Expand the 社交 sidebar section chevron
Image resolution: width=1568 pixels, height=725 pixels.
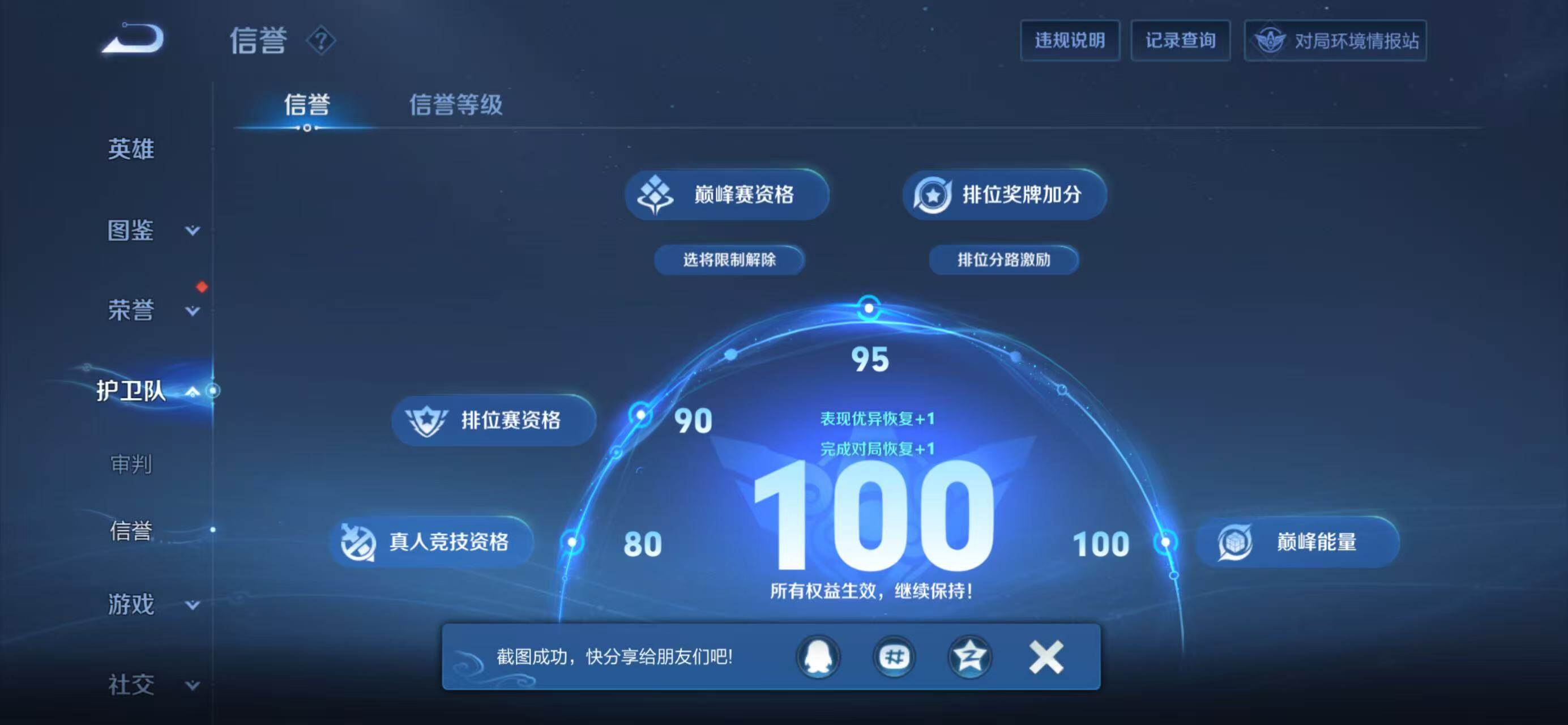pyautogui.click(x=193, y=685)
